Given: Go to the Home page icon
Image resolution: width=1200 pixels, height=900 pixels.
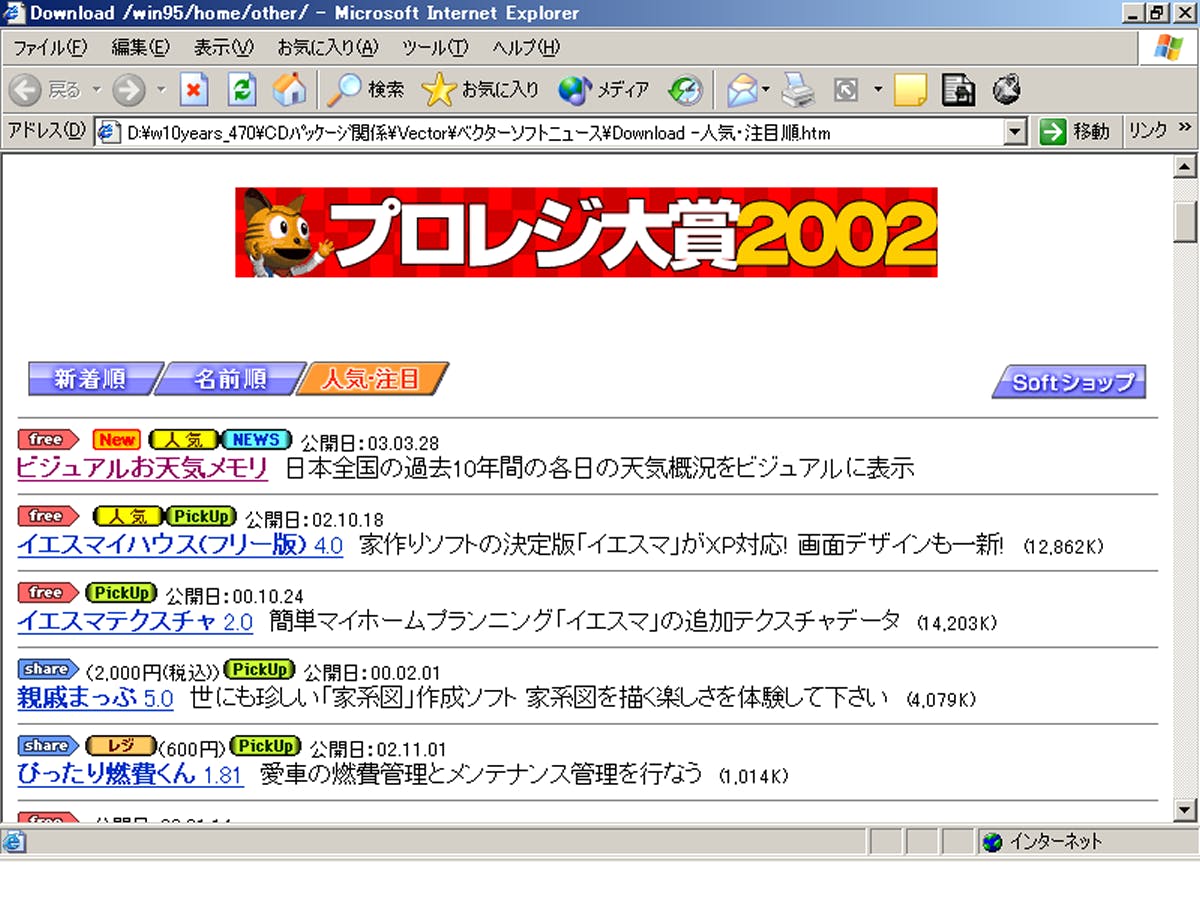Looking at the screenshot, I should click(x=289, y=91).
